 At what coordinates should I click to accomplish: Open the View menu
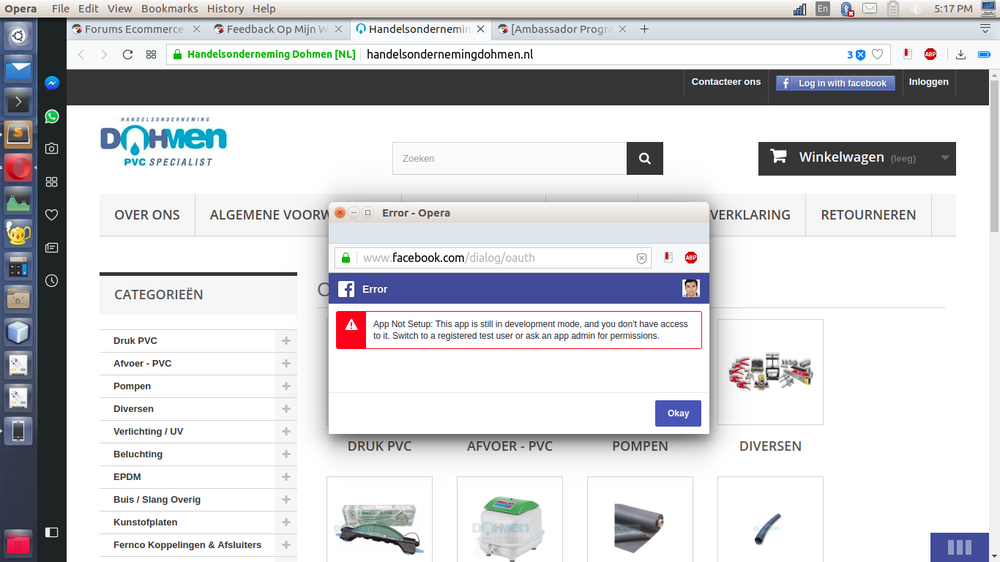(x=119, y=8)
